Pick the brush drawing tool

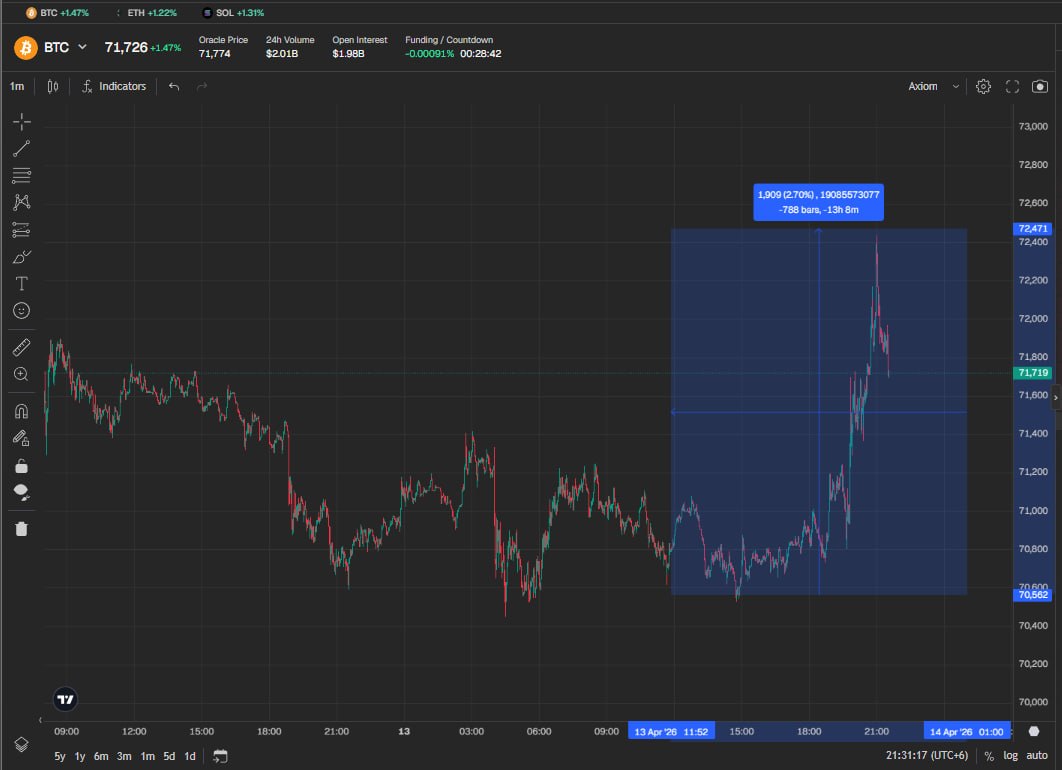click(22, 257)
